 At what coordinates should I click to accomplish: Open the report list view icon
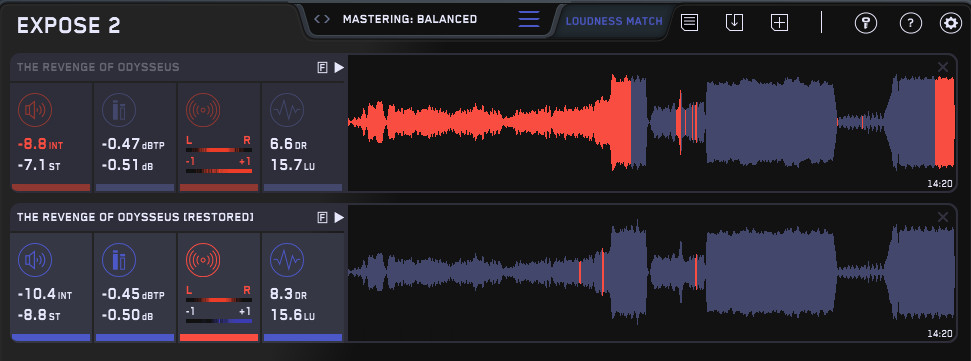pyautogui.click(x=689, y=23)
